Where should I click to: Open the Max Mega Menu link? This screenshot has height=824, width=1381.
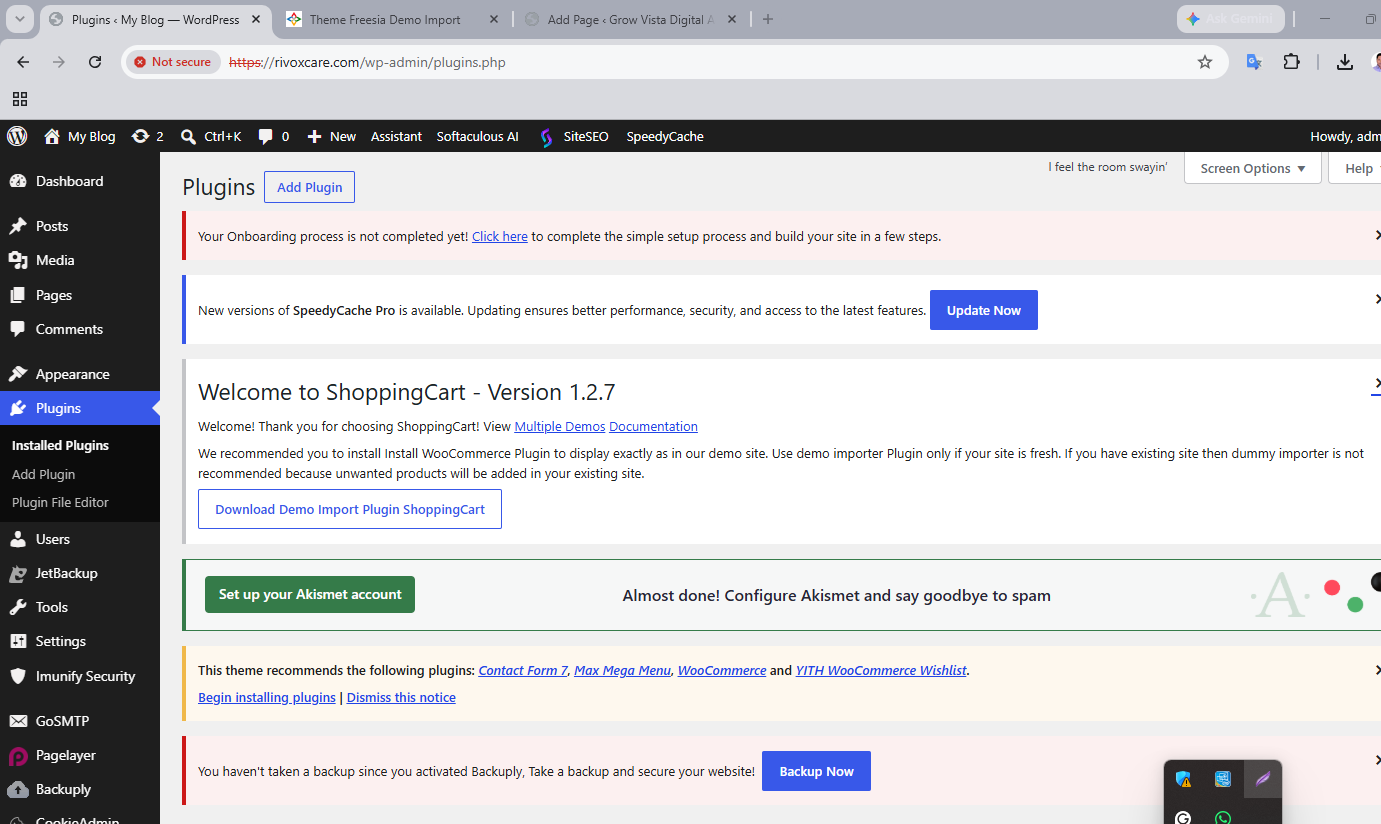coord(622,671)
